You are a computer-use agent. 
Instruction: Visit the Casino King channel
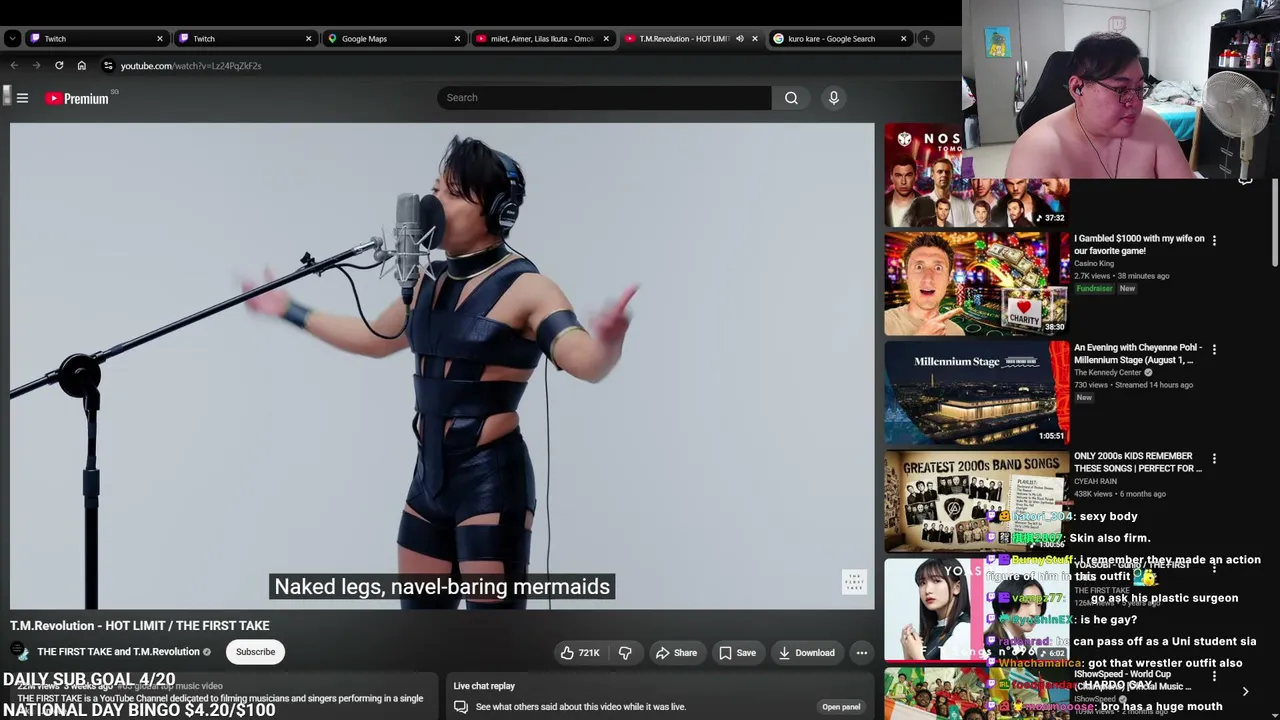[1094, 264]
